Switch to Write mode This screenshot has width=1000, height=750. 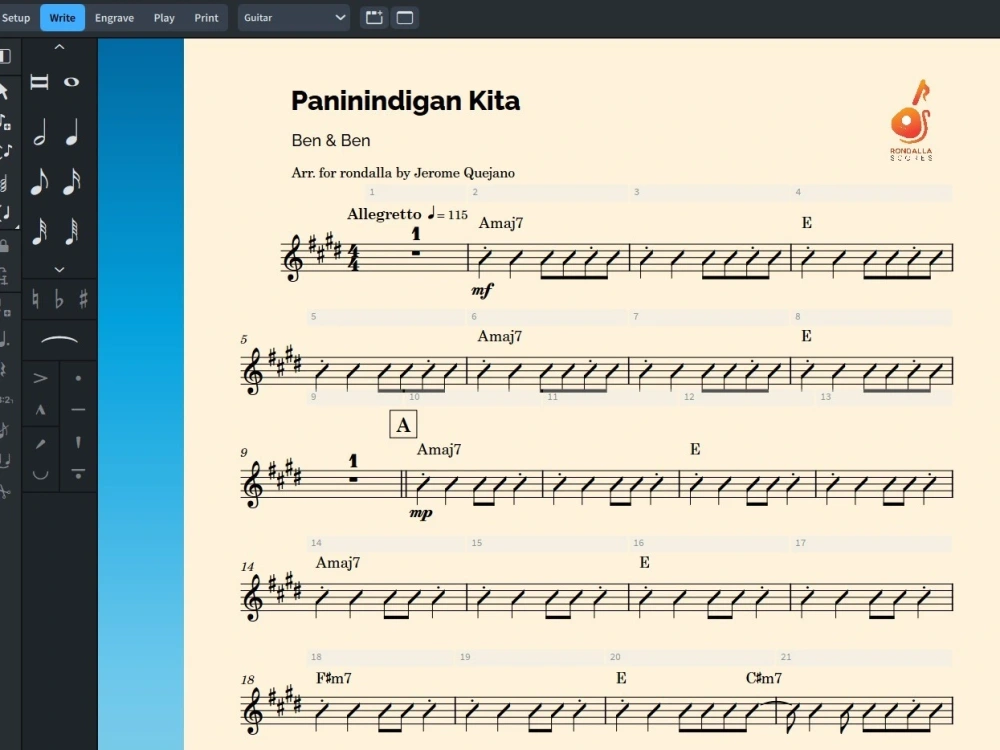point(62,18)
